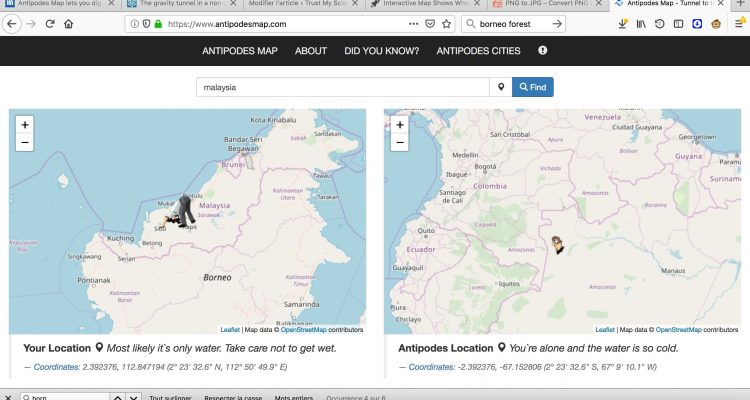Click the exclamation icon in site navbar
The width and height of the screenshot is (750, 400).
pos(542,50)
